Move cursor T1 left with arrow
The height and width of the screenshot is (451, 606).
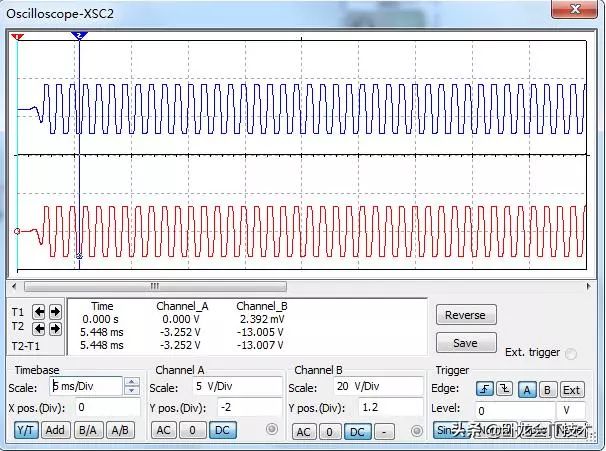point(39,311)
